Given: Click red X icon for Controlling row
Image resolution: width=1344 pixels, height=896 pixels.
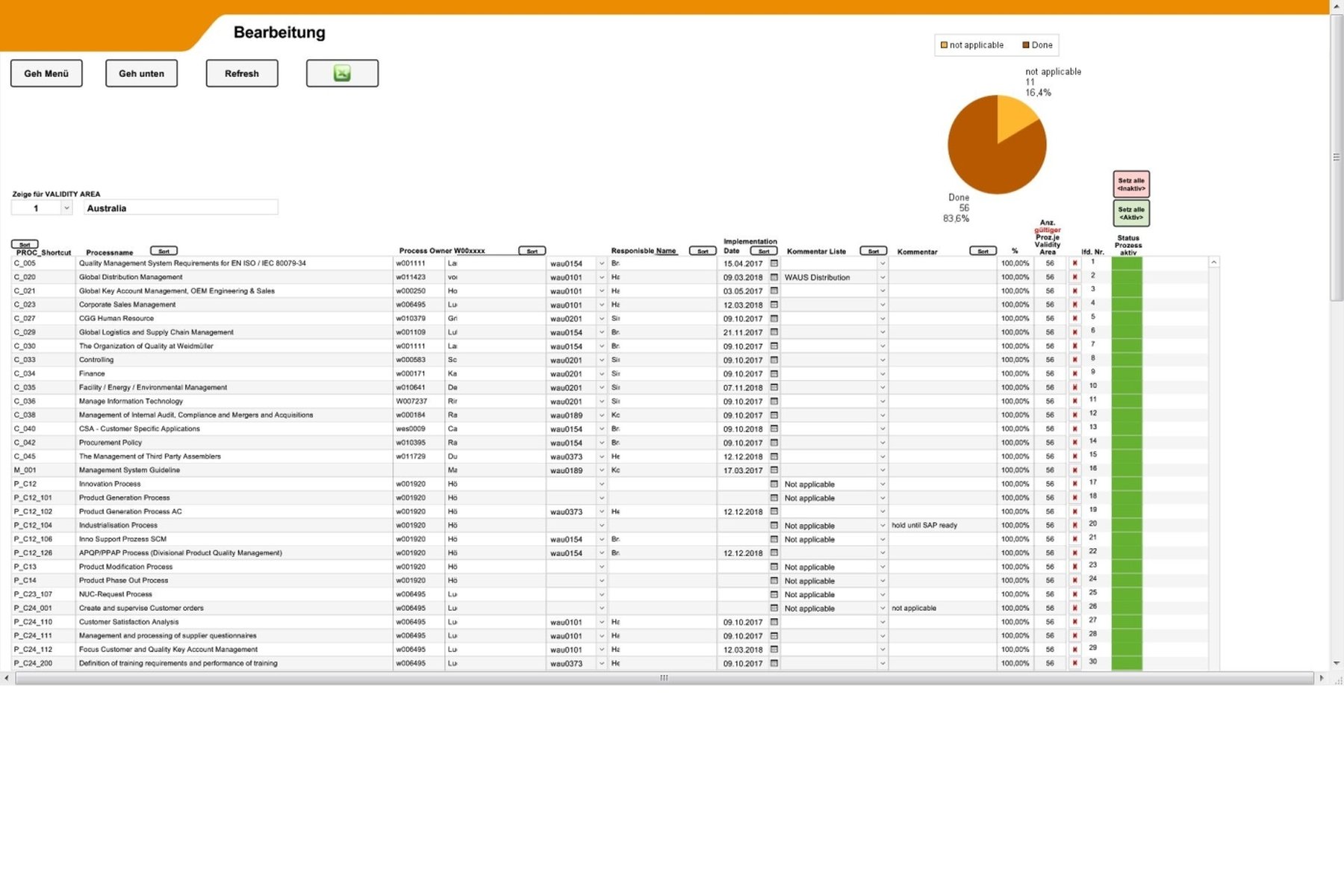Looking at the screenshot, I should click(1075, 359).
